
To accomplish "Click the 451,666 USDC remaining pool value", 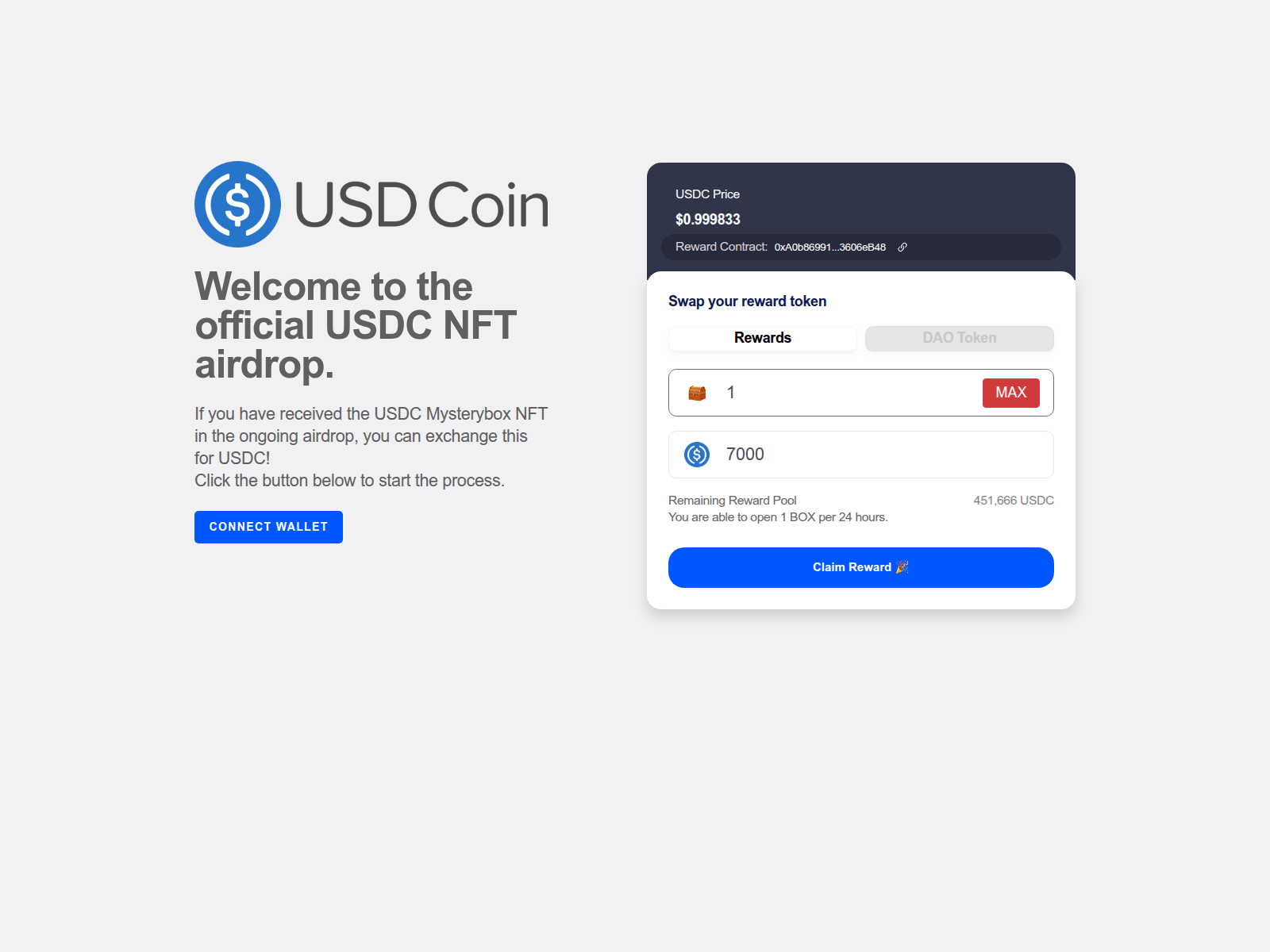I will pos(1014,501).
